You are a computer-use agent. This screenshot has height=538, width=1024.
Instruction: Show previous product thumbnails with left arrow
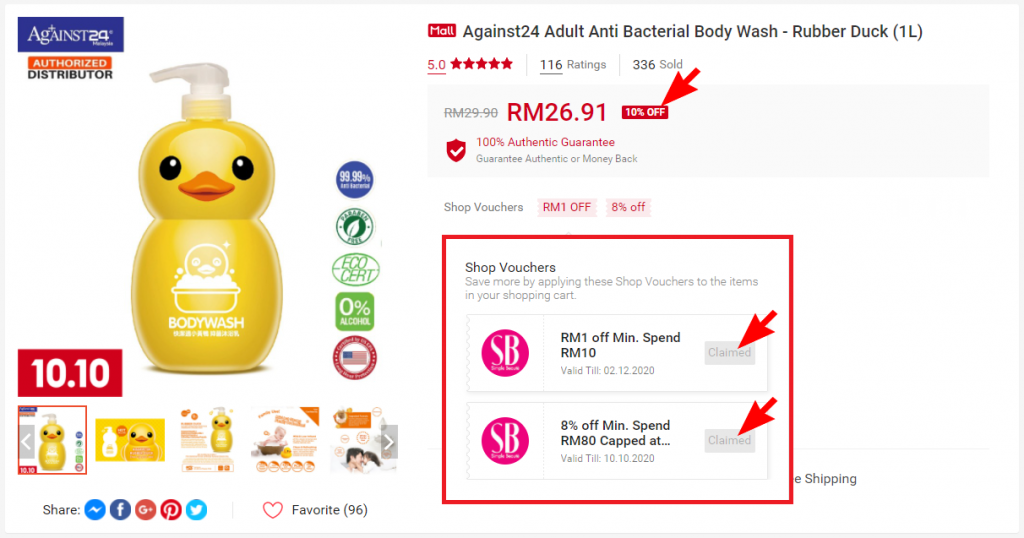(26, 442)
